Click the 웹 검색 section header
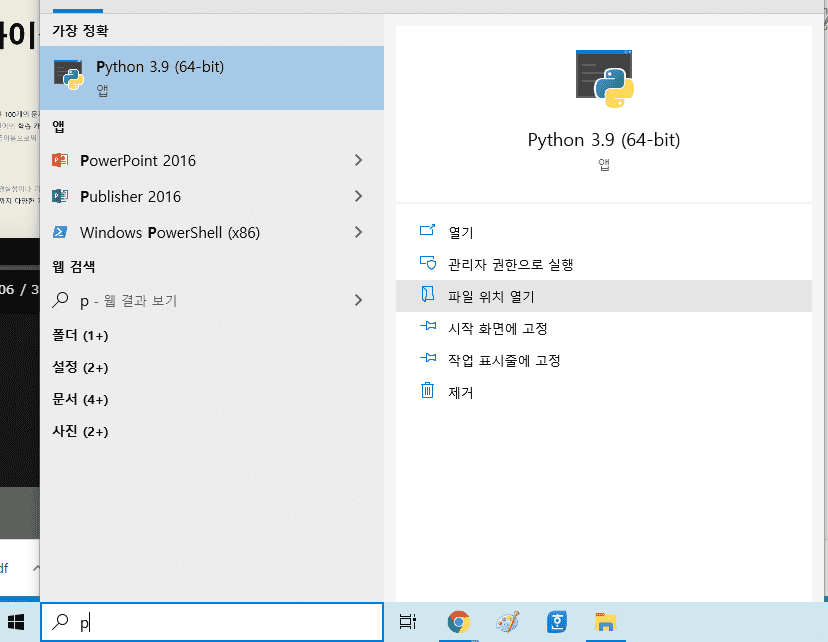The image size is (828, 642). [x=73, y=267]
